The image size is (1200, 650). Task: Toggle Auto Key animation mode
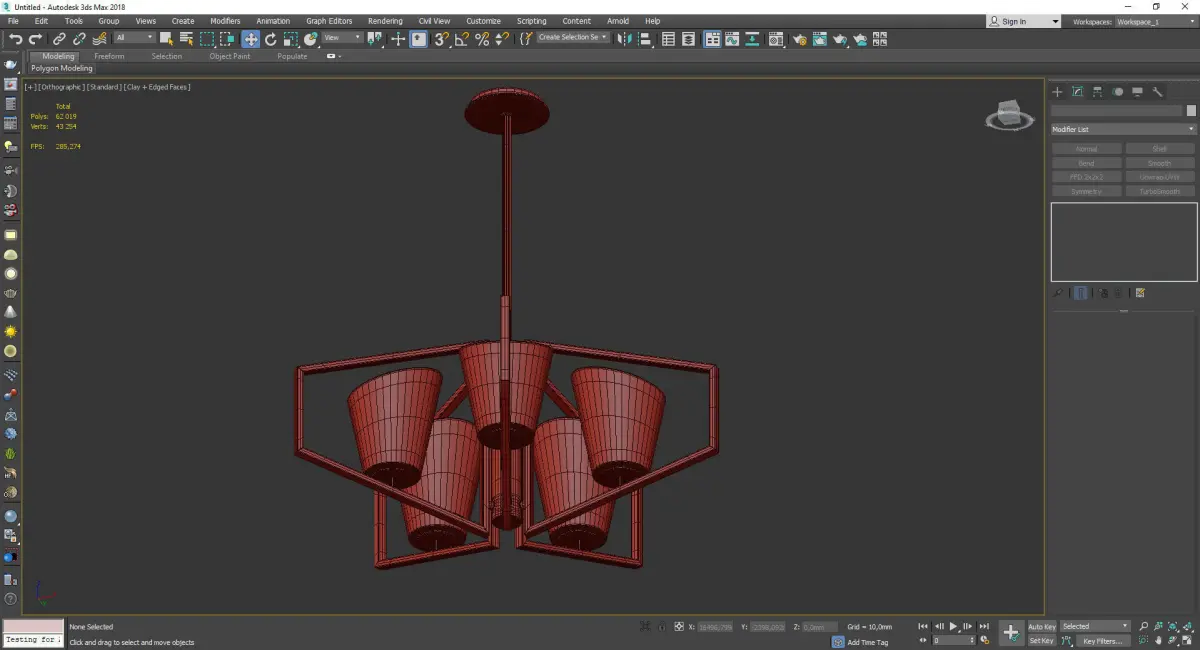pos(1042,627)
